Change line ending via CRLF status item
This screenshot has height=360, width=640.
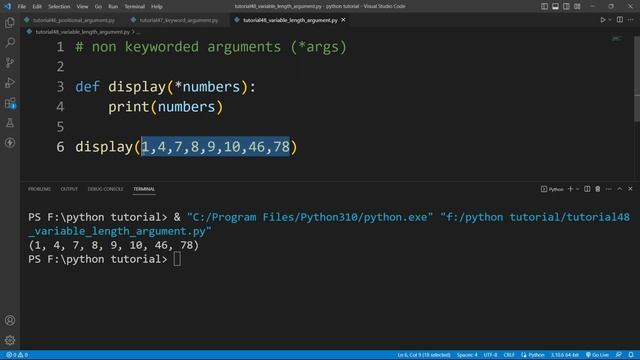[509, 355]
